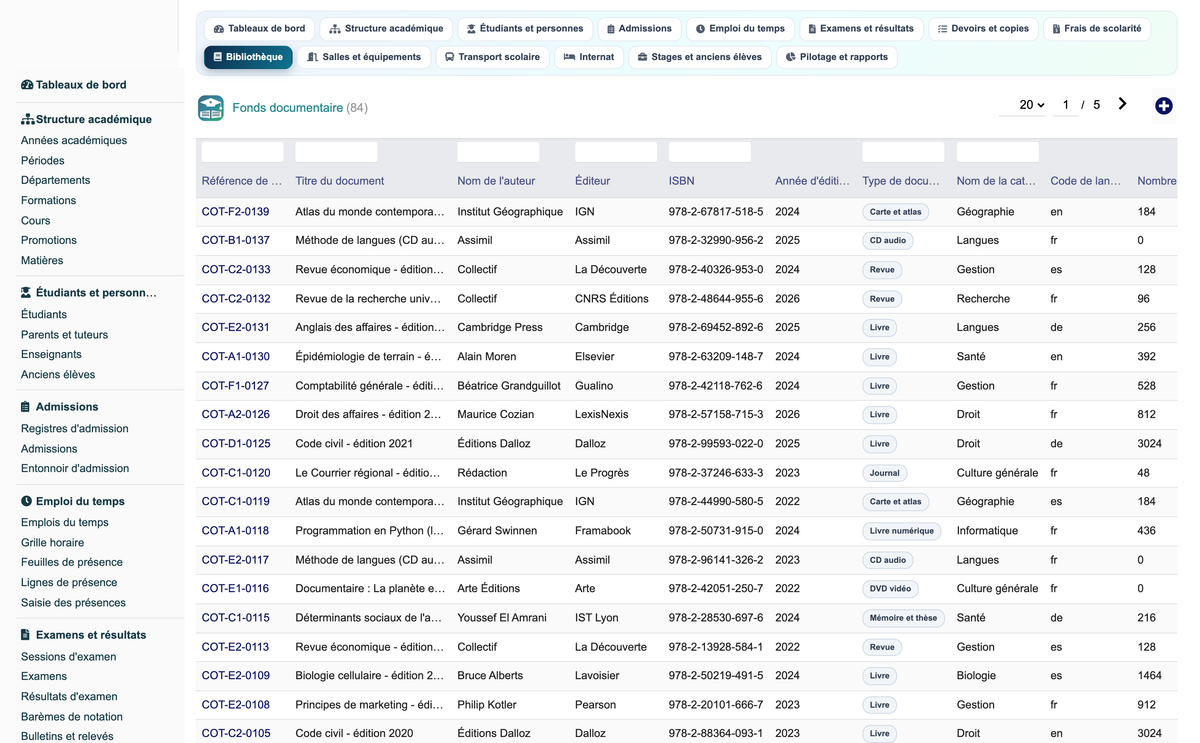The image size is (1200, 743).
Task: Go to next page arrow
Action: [x=1122, y=104]
